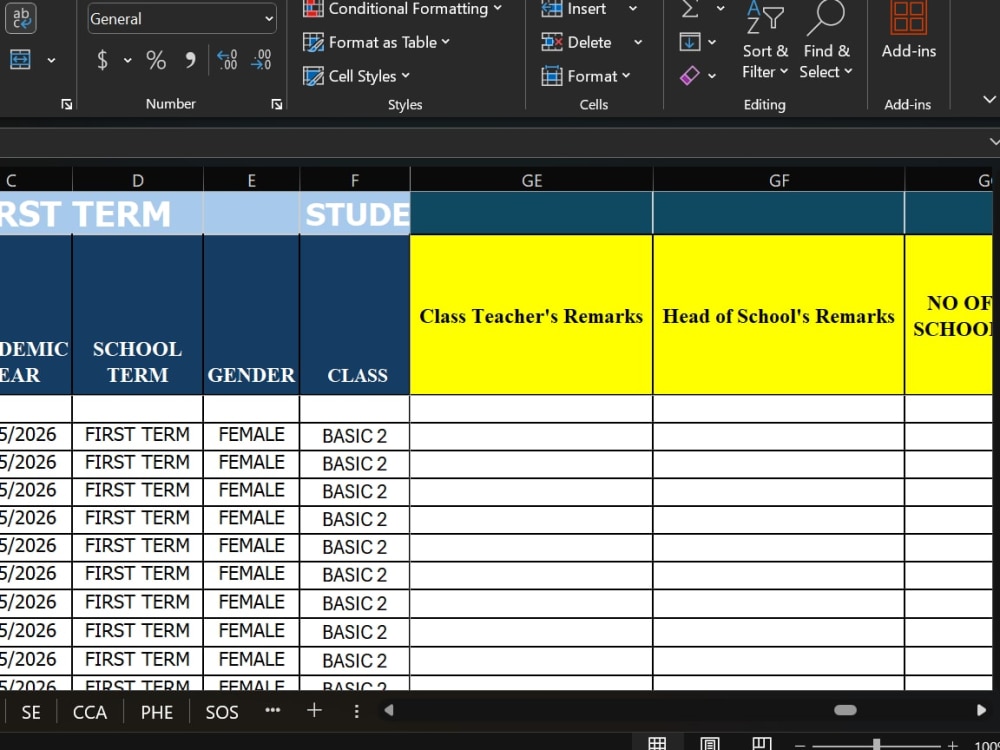Viewport: 1000px width, 750px height.
Task: Select column GE header
Action: tap(531, 180)
